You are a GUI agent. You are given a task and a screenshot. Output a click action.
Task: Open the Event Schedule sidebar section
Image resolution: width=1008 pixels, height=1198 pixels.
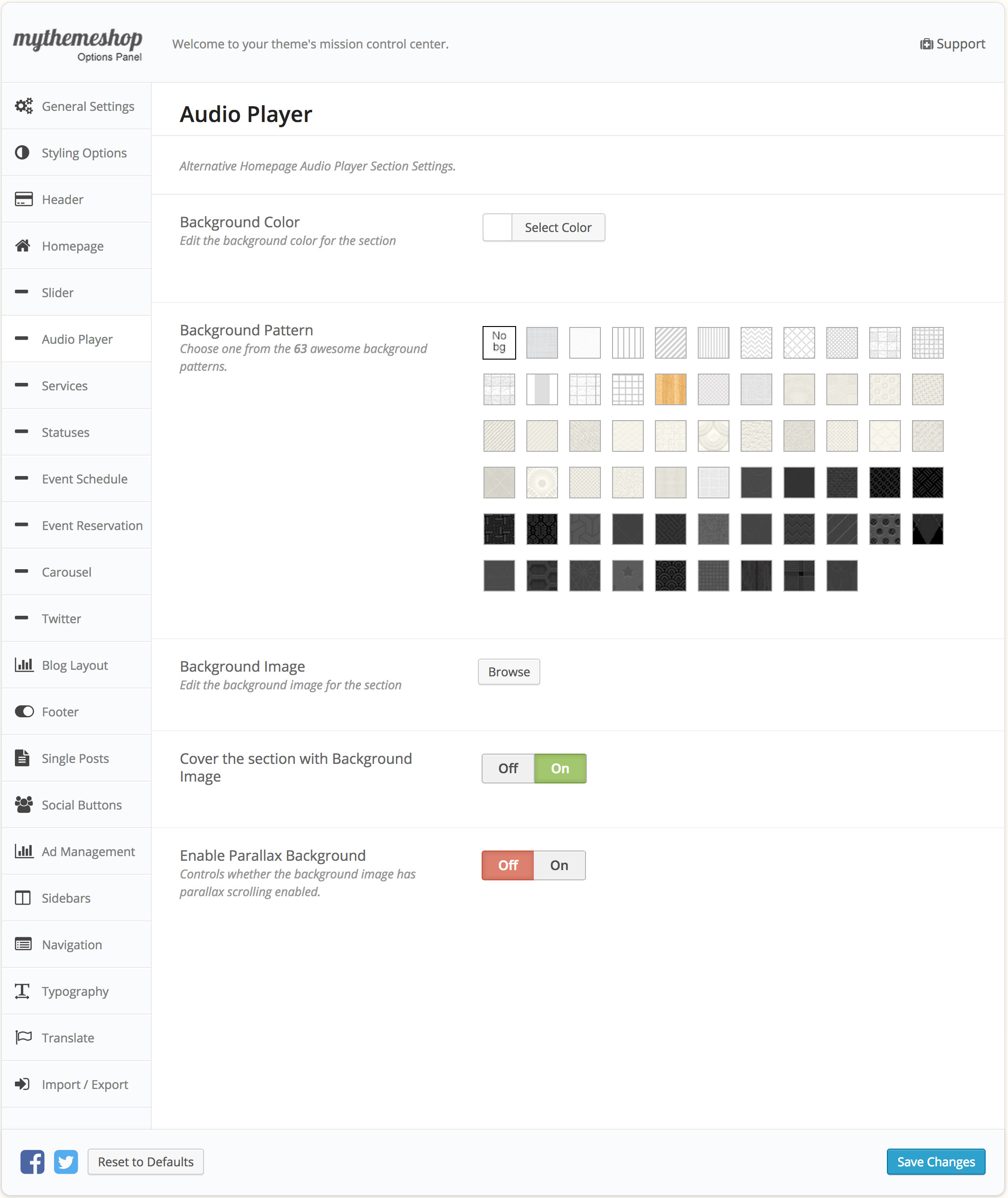point(84,479)
